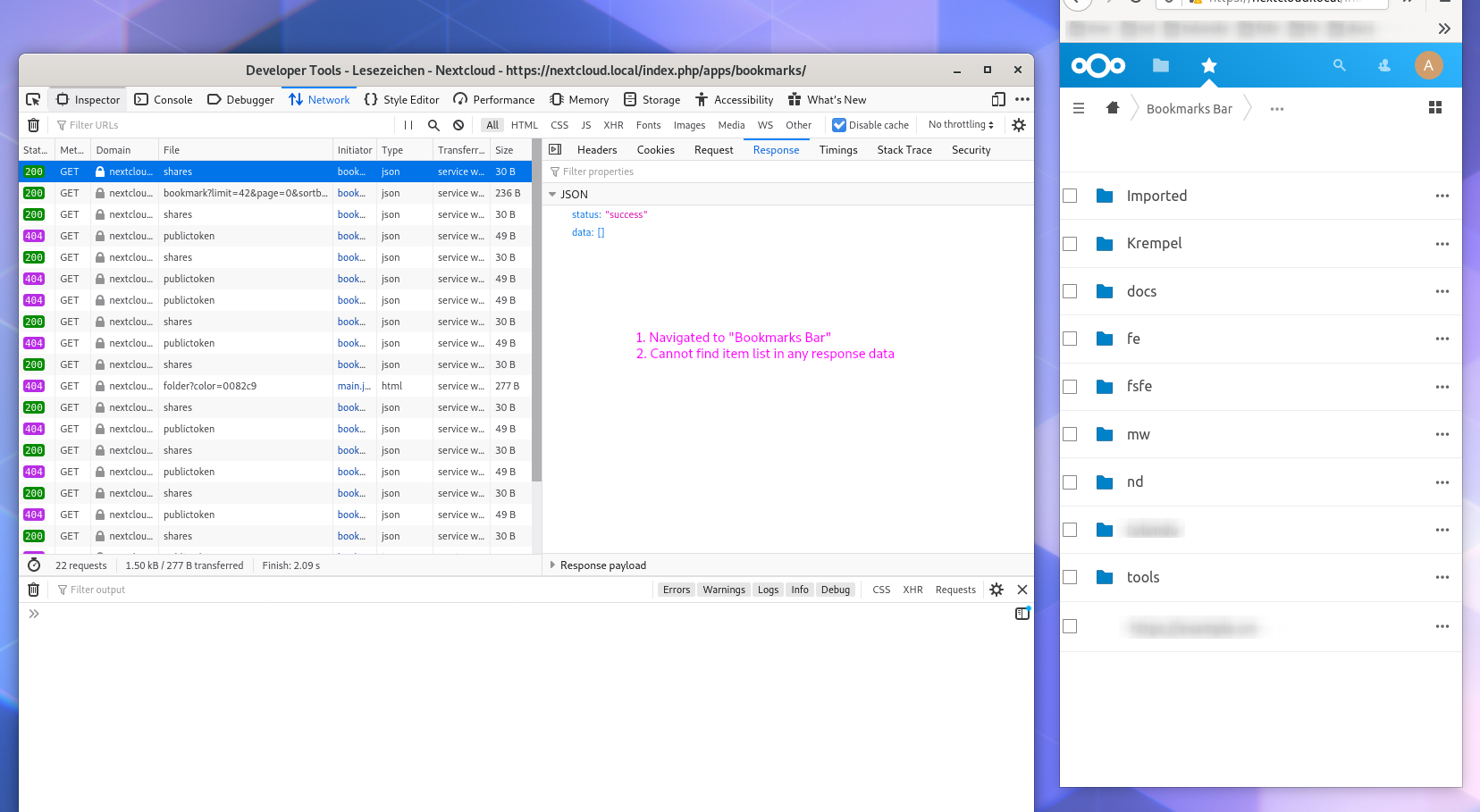This screenshot has height=812, width=1480.
Task: Open actions menu for mw folder
Action: (1442, 434)
